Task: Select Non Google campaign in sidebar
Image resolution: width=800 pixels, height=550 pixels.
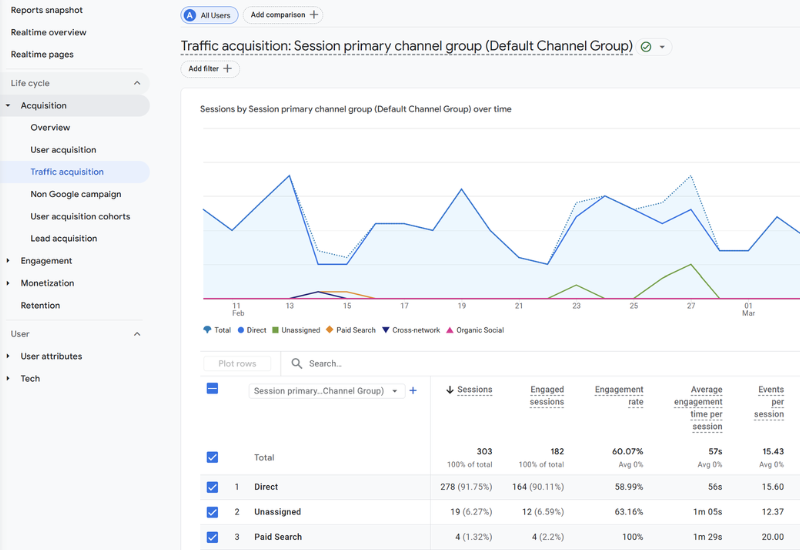Action: click(76, 194)
